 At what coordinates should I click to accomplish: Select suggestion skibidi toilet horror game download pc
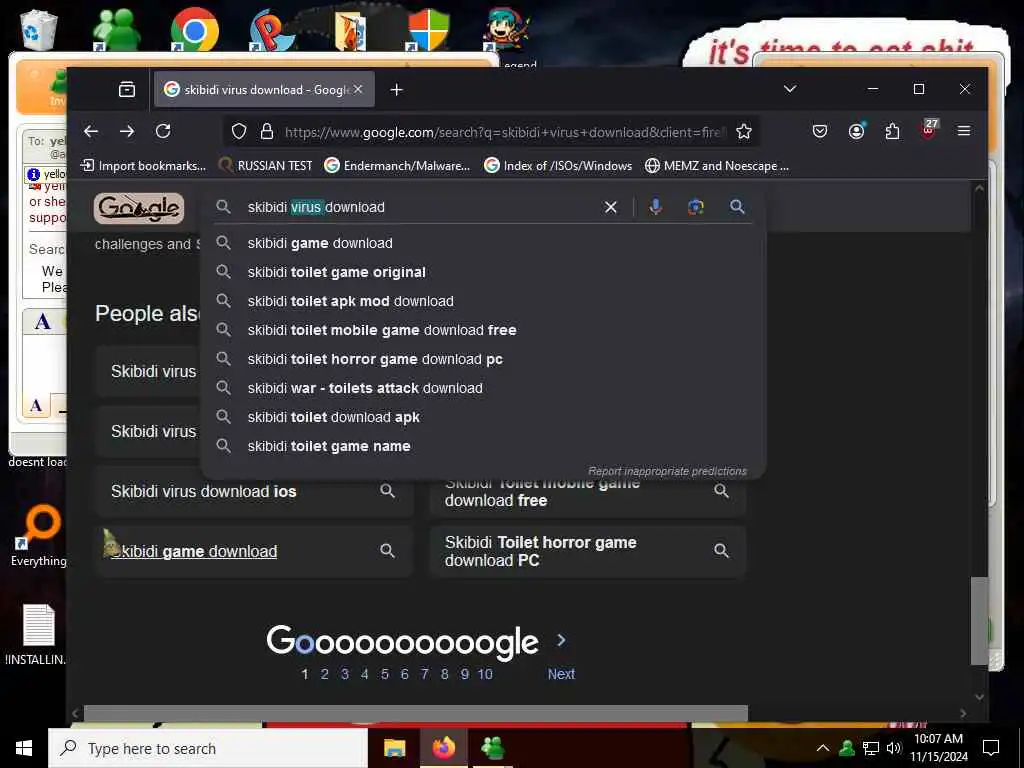[483, 359]
